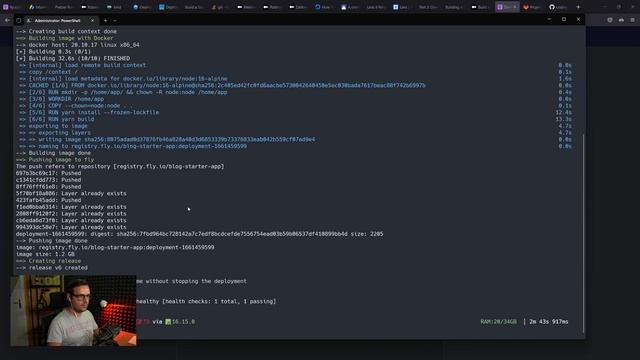Click the '2m 43s 917ms' duration text
Viewport: 640px width, 360px height.
click(549, 322)
